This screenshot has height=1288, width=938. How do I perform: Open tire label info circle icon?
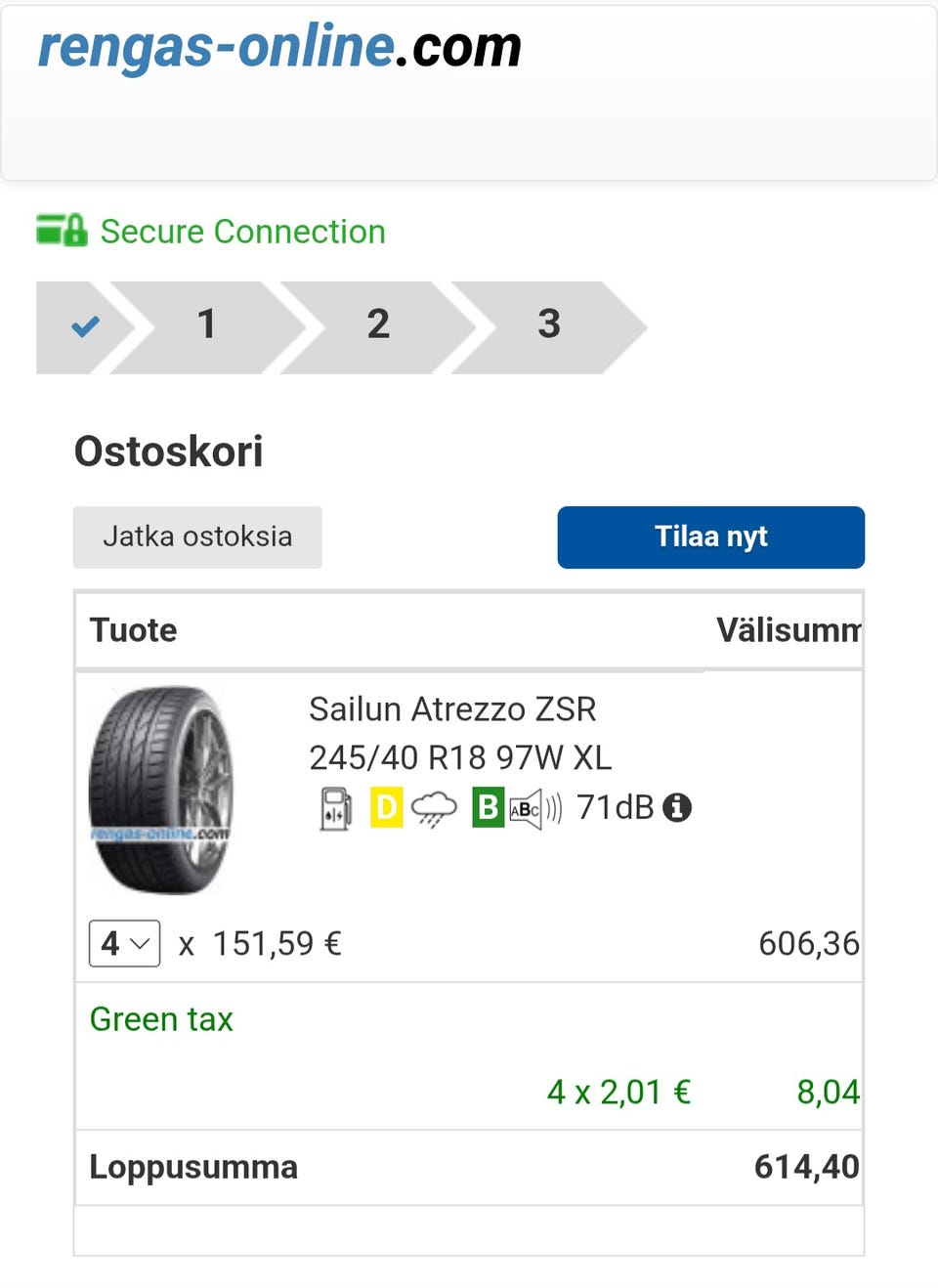click(676, 807)
